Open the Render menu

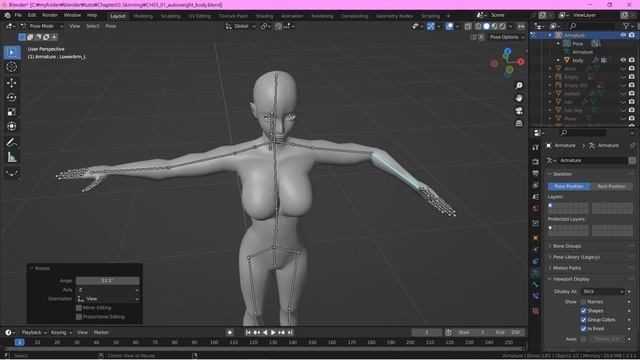(x=50, y=15)
